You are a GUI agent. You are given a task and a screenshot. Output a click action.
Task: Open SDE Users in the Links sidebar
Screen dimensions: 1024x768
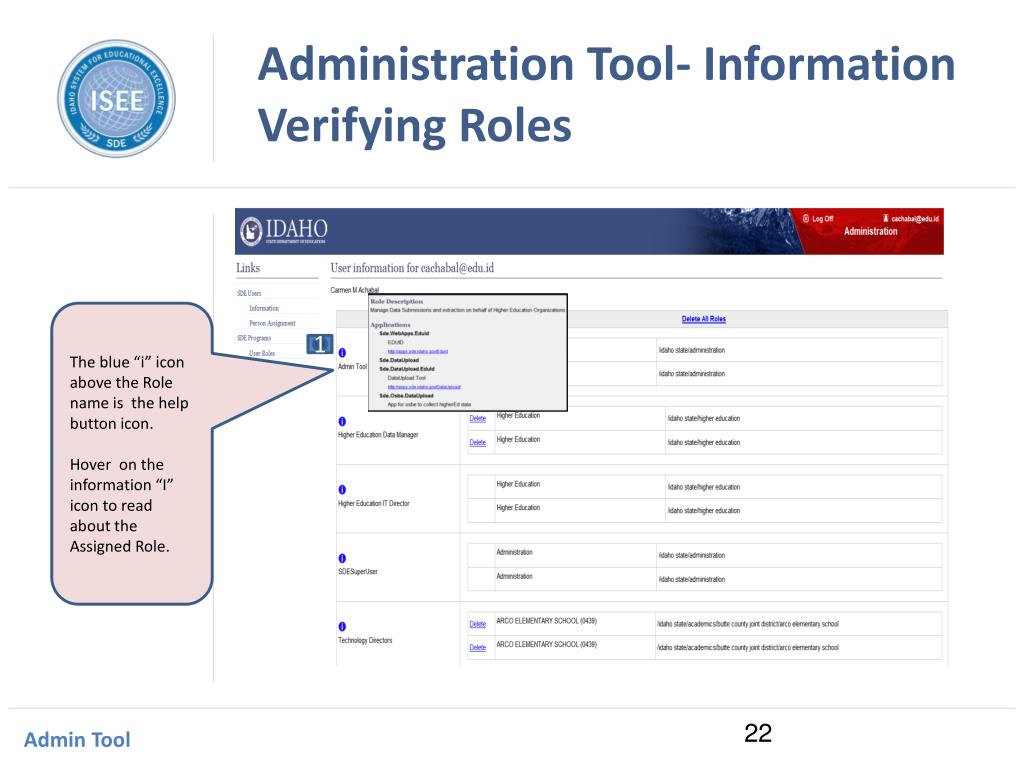(x=249, y=293)
